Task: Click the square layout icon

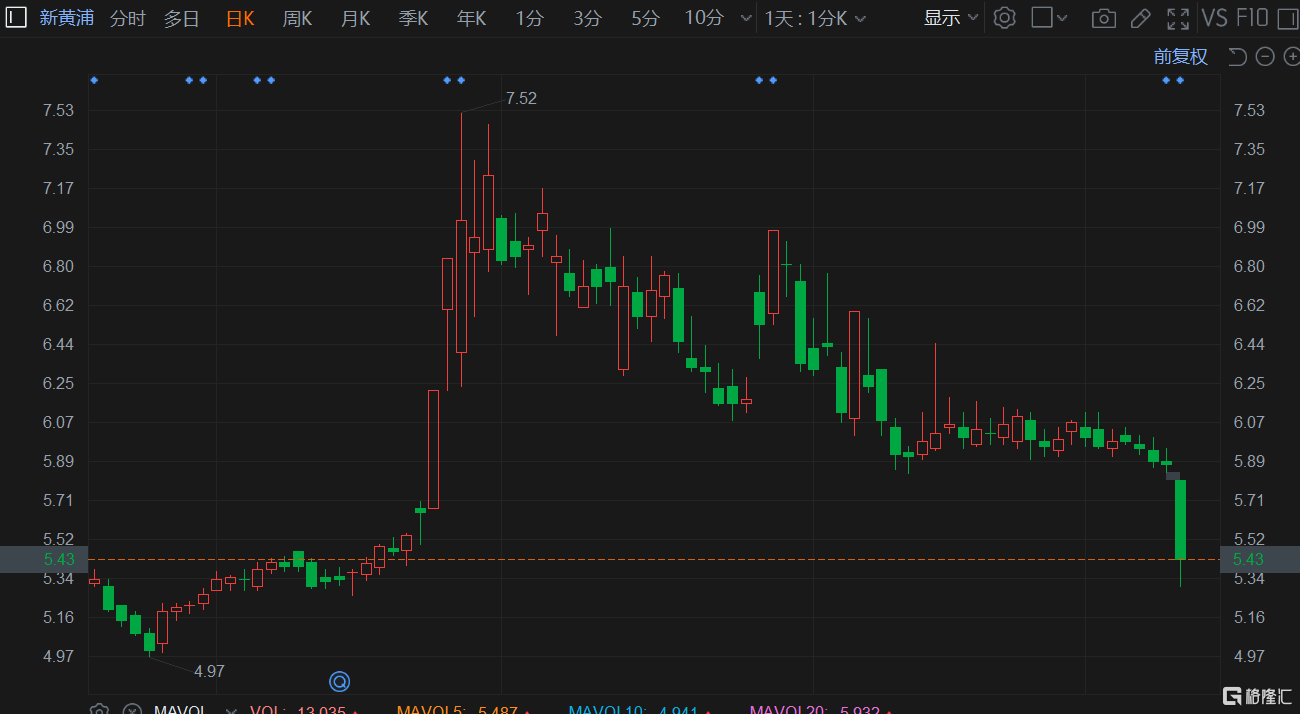Action: click(x=1041, y=18)
